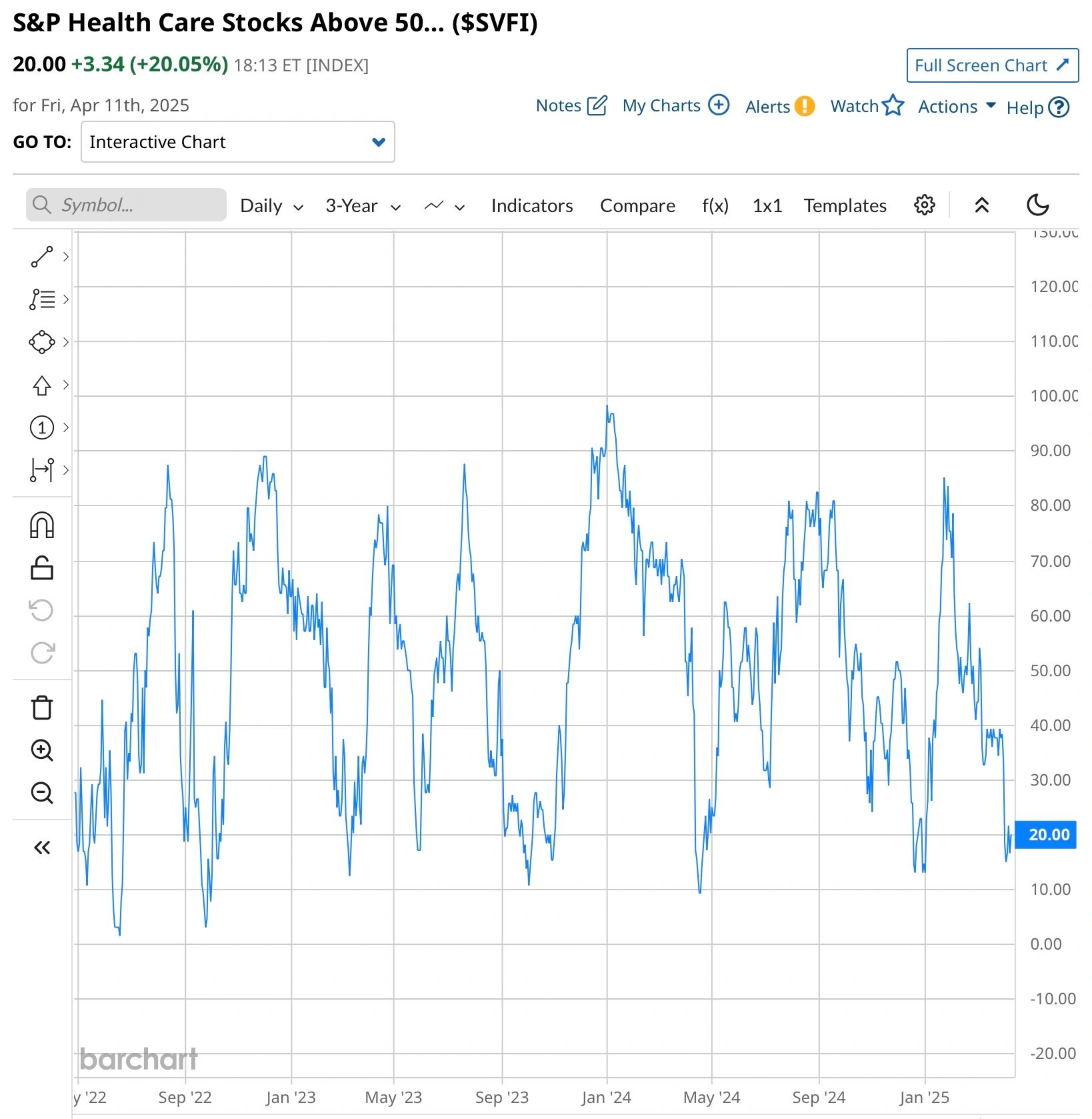Select the arrow marker annotation tool
Image resolution: width=1092 pixels, height=1119 pixels.
pos(42,385)
